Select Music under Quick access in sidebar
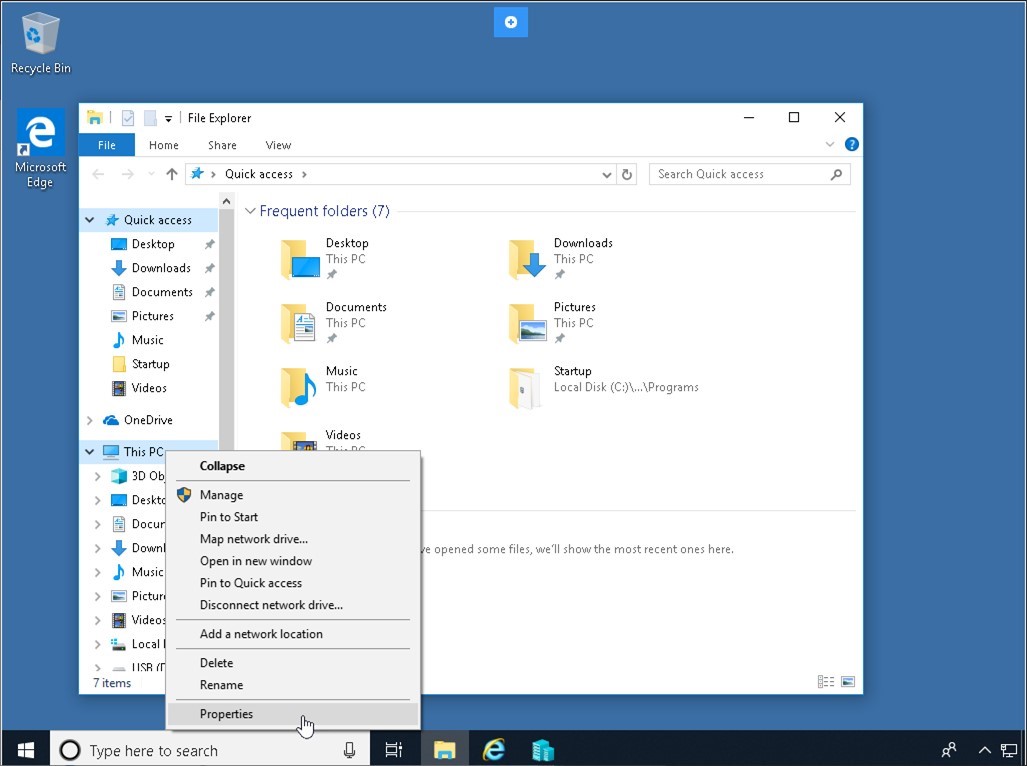This screenshot has height=766, width=1027. (147, 340)
